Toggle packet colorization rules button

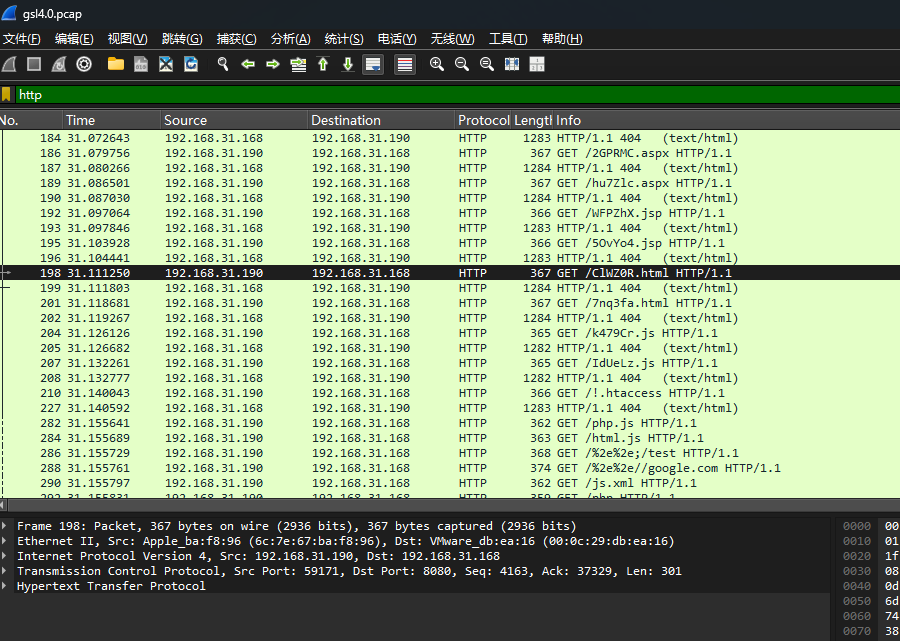[x=405, y=64]
